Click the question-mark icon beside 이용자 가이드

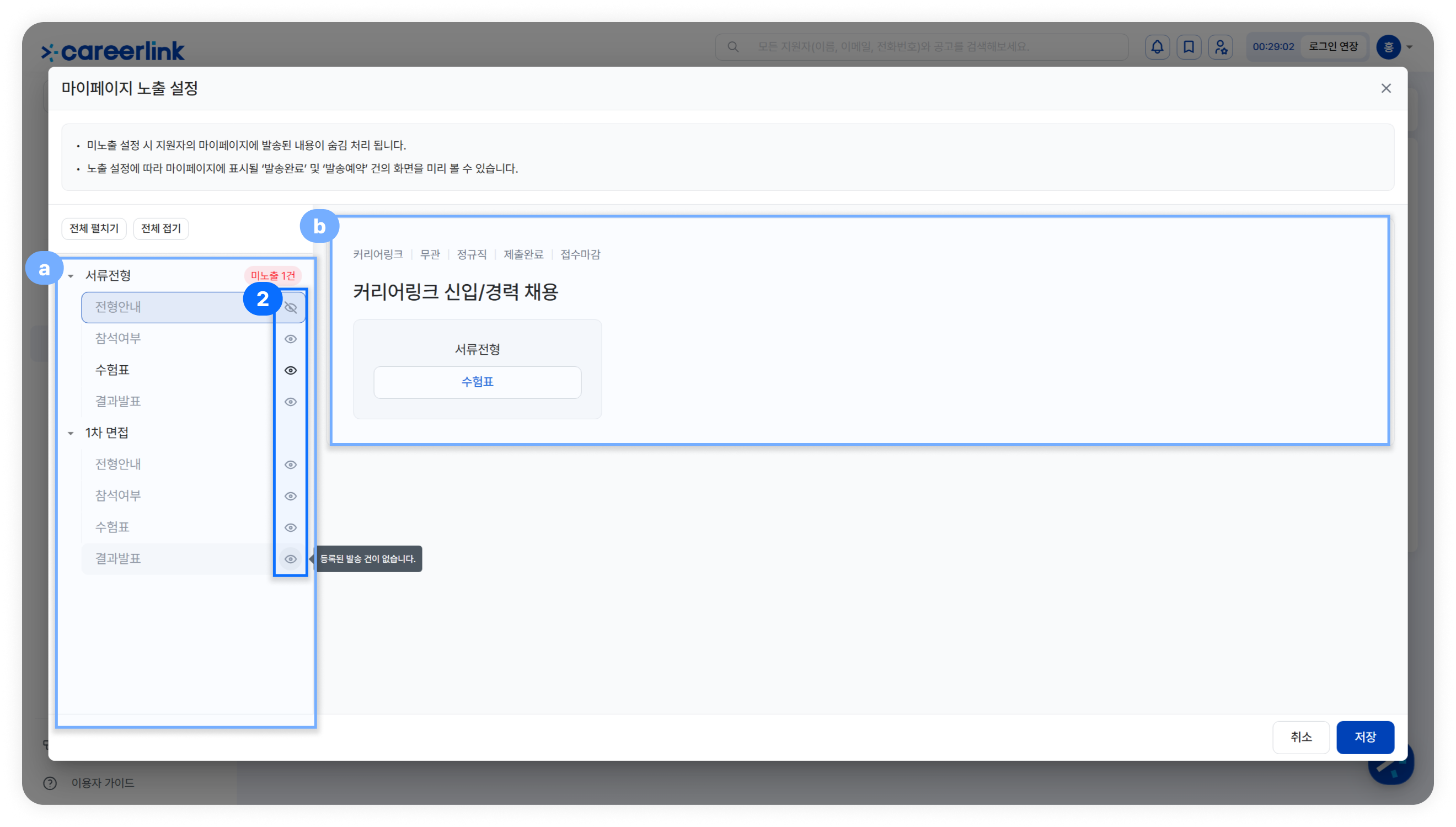tap(50, 783)
